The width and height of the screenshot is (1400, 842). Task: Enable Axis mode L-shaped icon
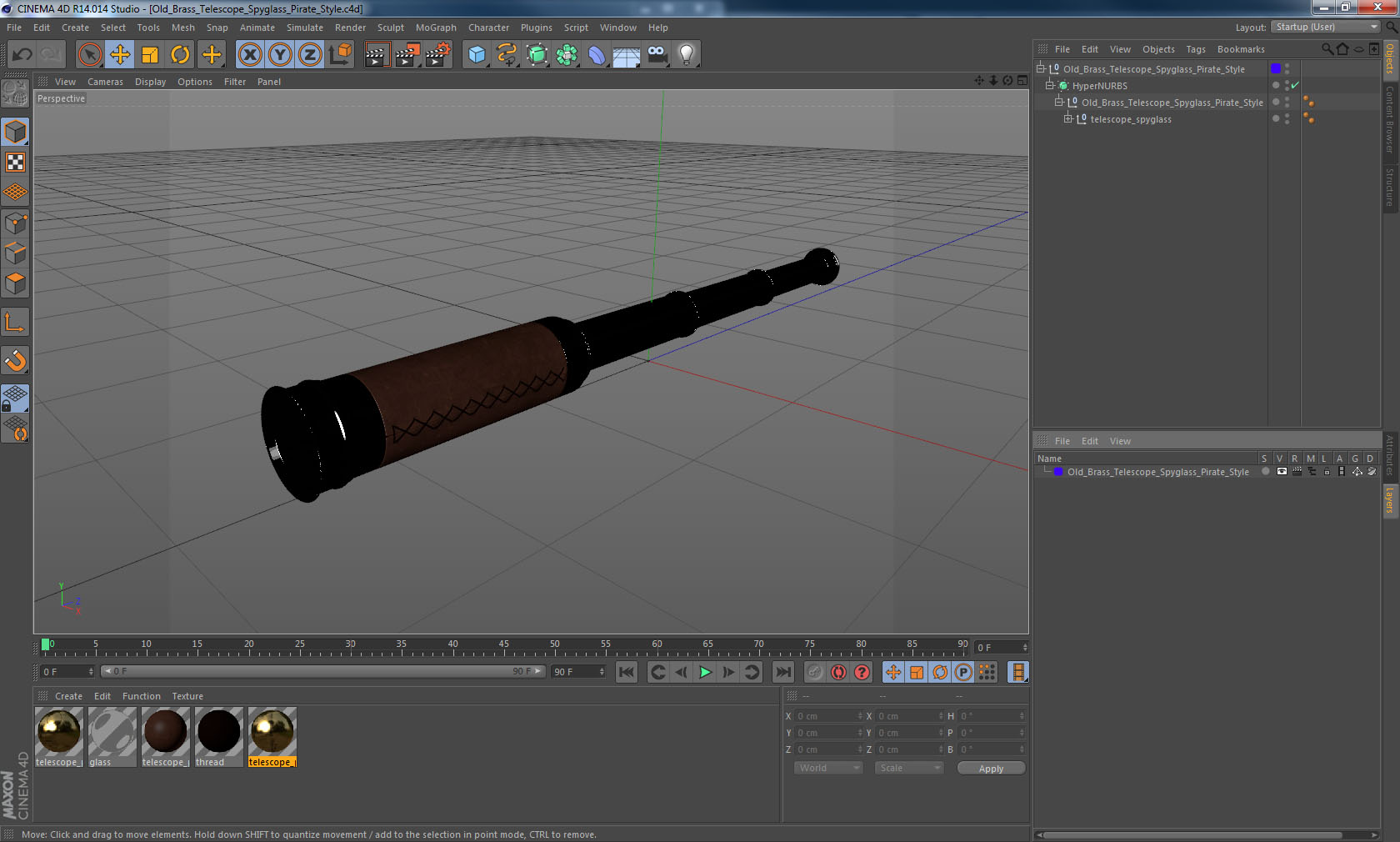click(x=16, y=323)
